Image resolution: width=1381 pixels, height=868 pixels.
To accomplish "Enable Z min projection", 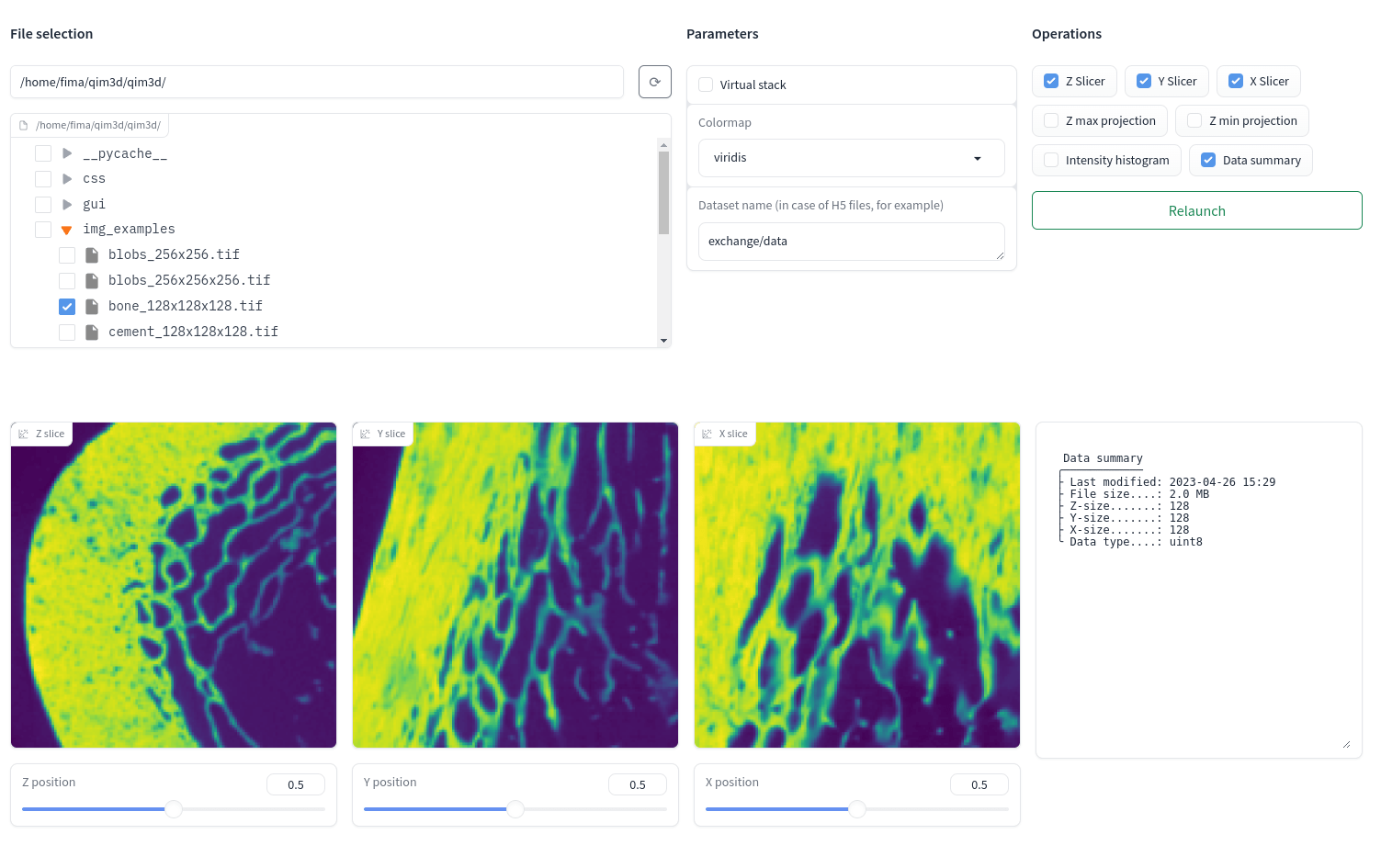I will pos(1194,120).
